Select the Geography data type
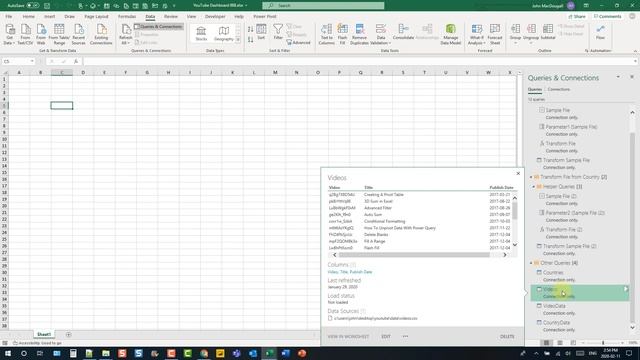The height and width of the screenshot is (360, 640). (224, 33)
